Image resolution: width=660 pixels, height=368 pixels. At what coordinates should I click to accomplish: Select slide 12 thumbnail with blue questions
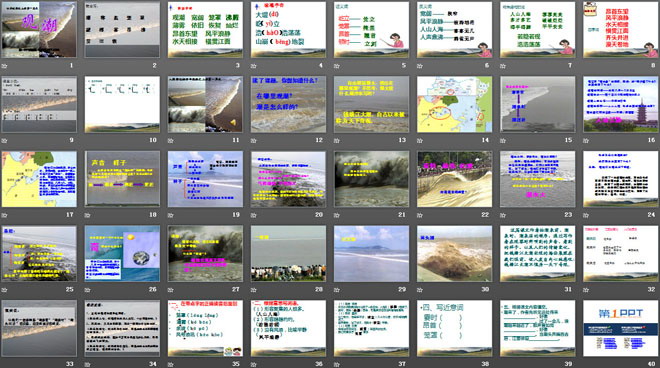(x=288, y=104)
